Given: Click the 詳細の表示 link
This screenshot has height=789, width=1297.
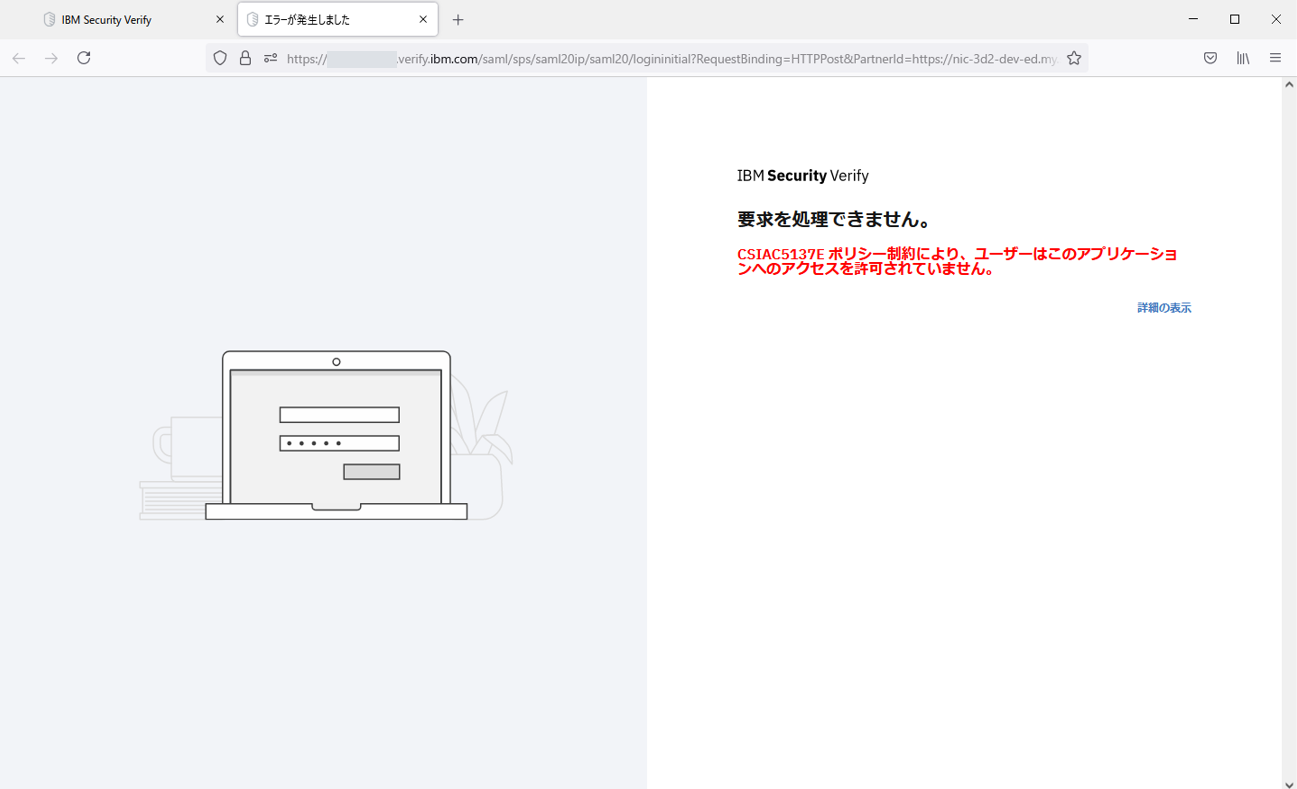Looking at the screenshot, I should (x=1164, y=308).
